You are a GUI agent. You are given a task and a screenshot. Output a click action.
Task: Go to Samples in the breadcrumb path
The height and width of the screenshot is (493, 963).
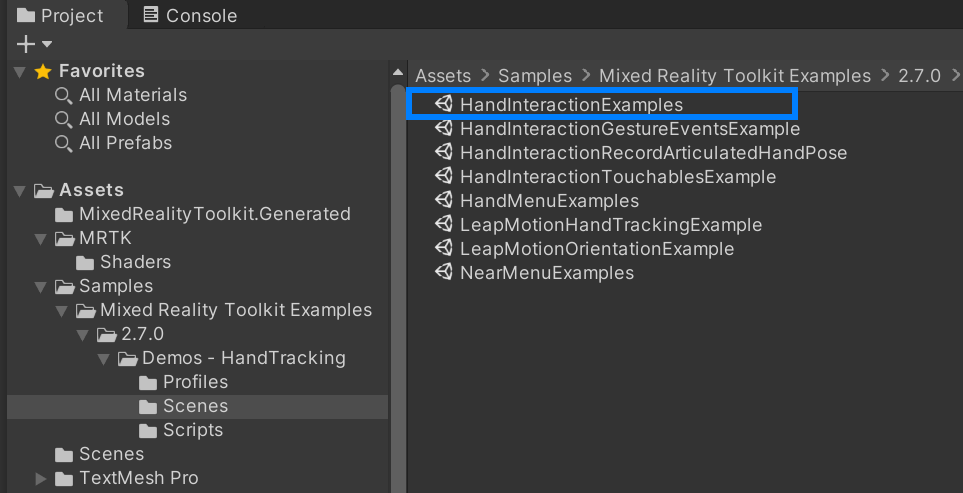[x=534, y=76]
